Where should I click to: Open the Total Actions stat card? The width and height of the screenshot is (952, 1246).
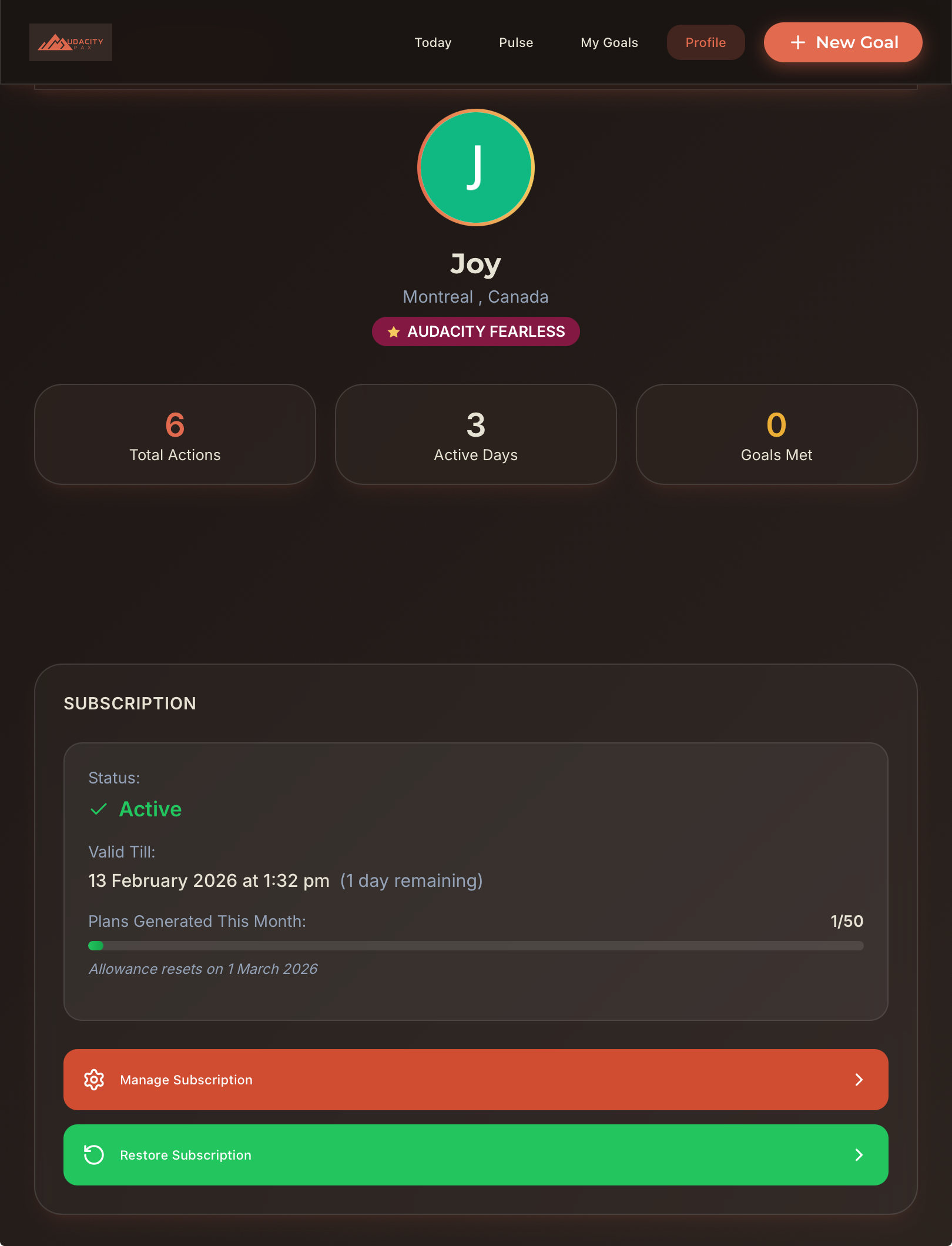[x=175, y=434]
